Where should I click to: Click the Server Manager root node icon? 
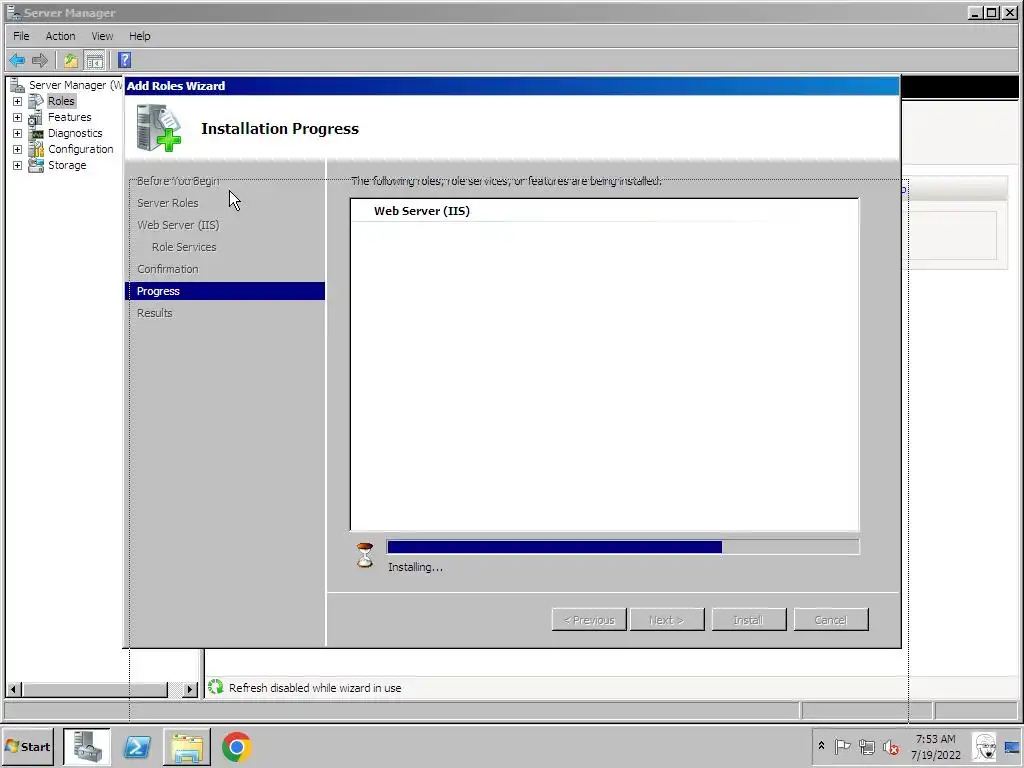click(18, 85)
